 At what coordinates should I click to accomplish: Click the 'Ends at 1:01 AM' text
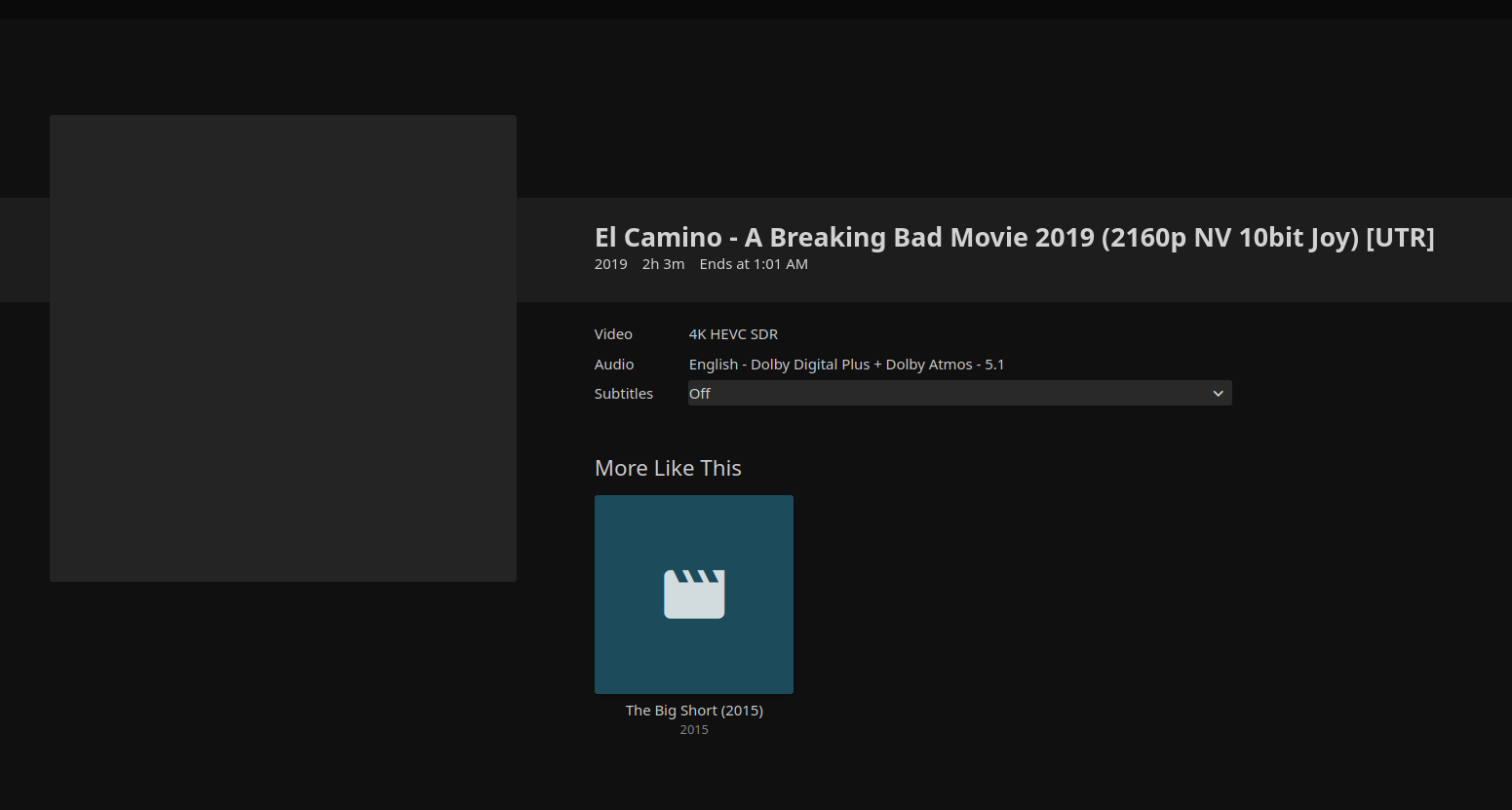(x=754, y=264)
